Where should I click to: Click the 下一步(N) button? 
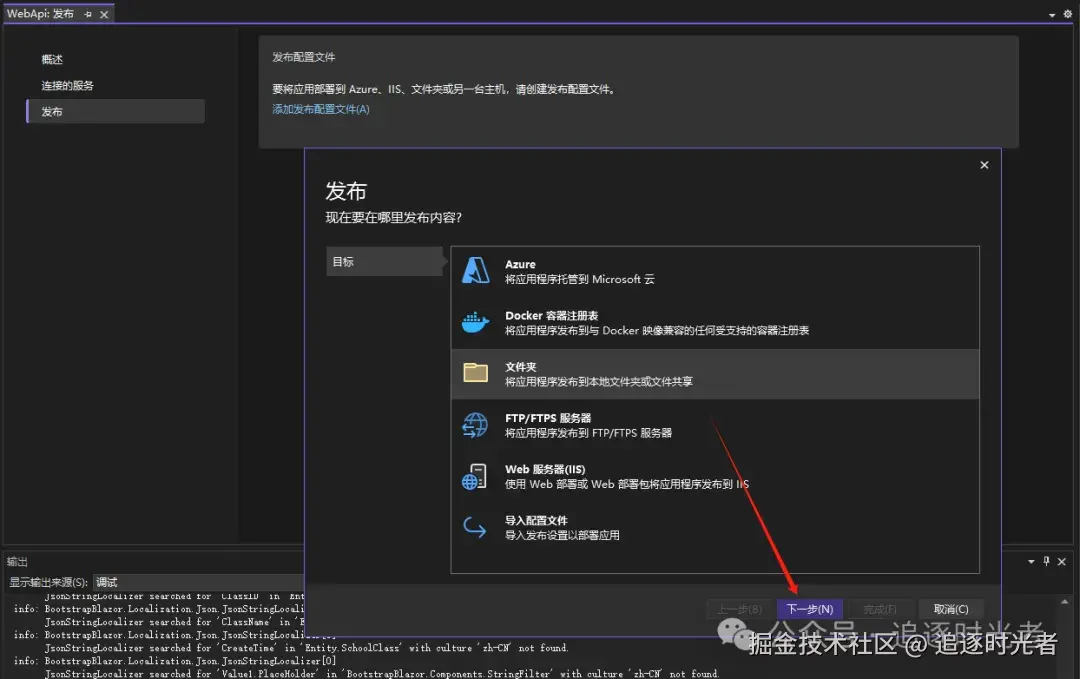[810, 609]
